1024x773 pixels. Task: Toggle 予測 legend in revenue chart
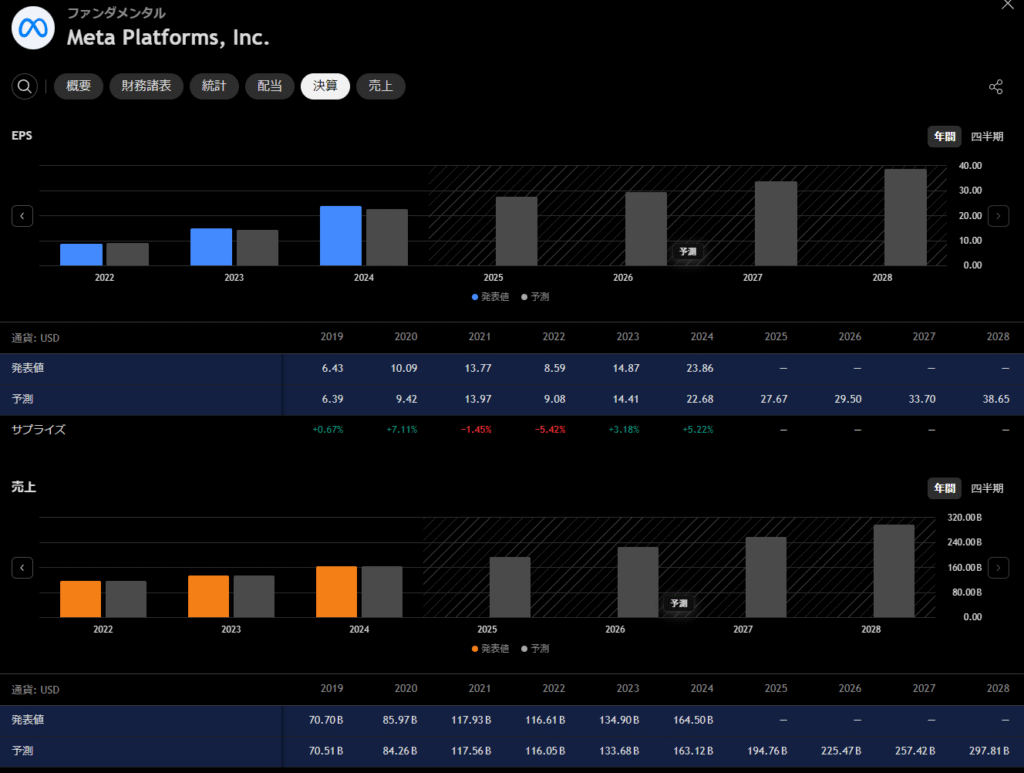coord(536,649)
